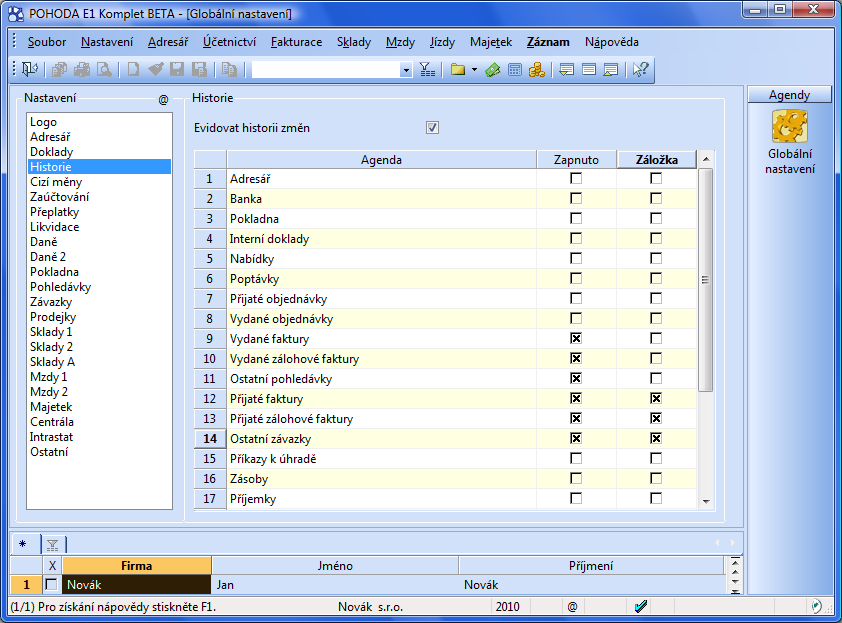Click the context help pointer icon
842x623 pixels.
[640, 69]
